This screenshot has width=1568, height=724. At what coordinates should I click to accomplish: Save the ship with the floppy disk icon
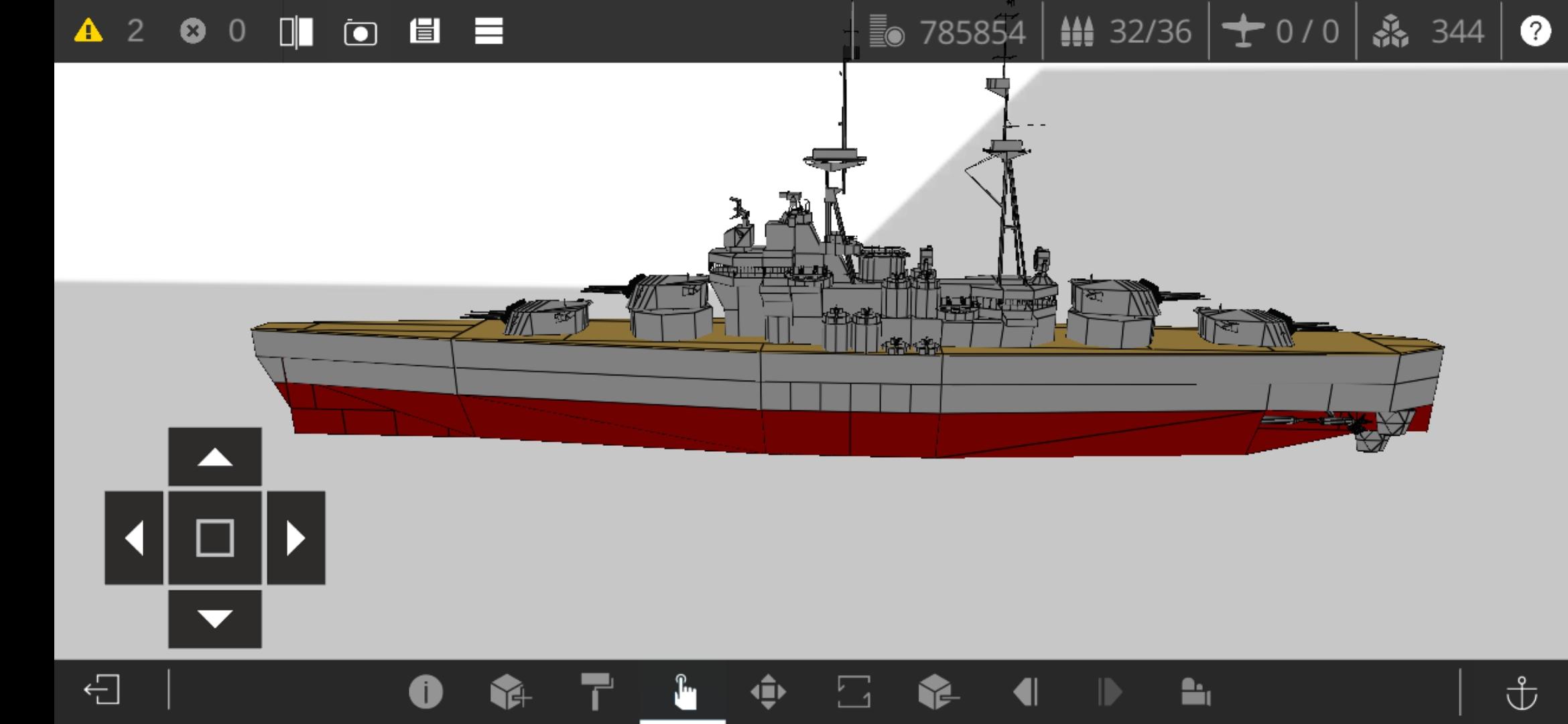pos(425,31)
